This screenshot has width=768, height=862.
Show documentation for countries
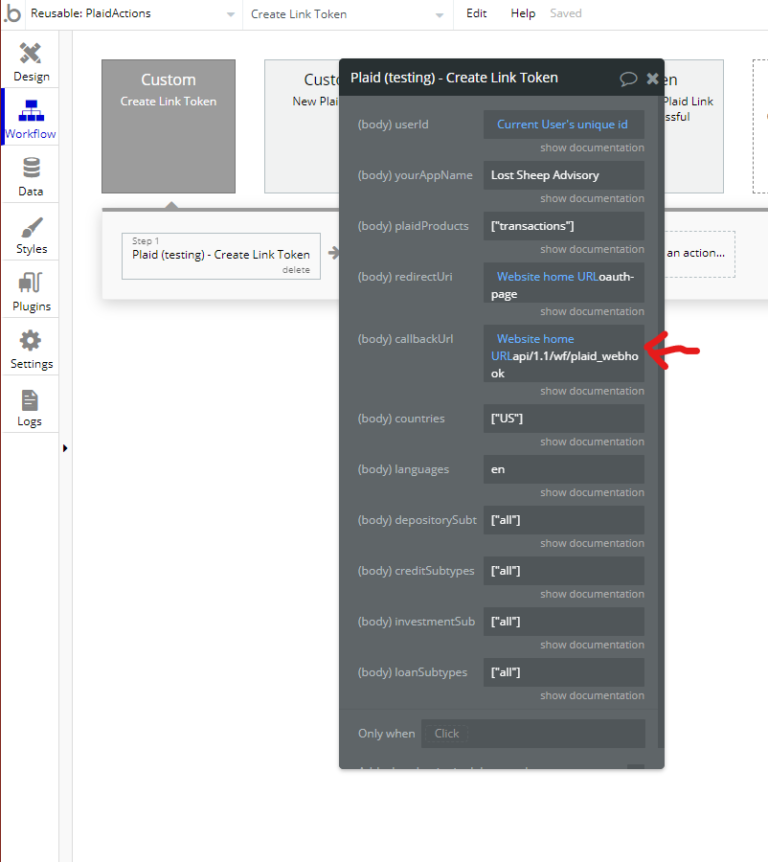(x=592, y=442)
